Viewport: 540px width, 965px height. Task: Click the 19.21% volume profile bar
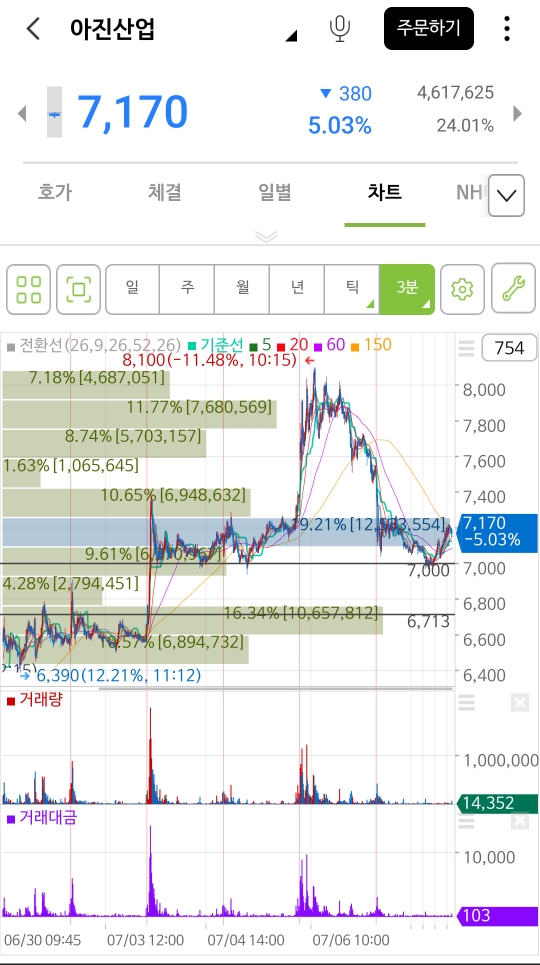tap(228, 532)
